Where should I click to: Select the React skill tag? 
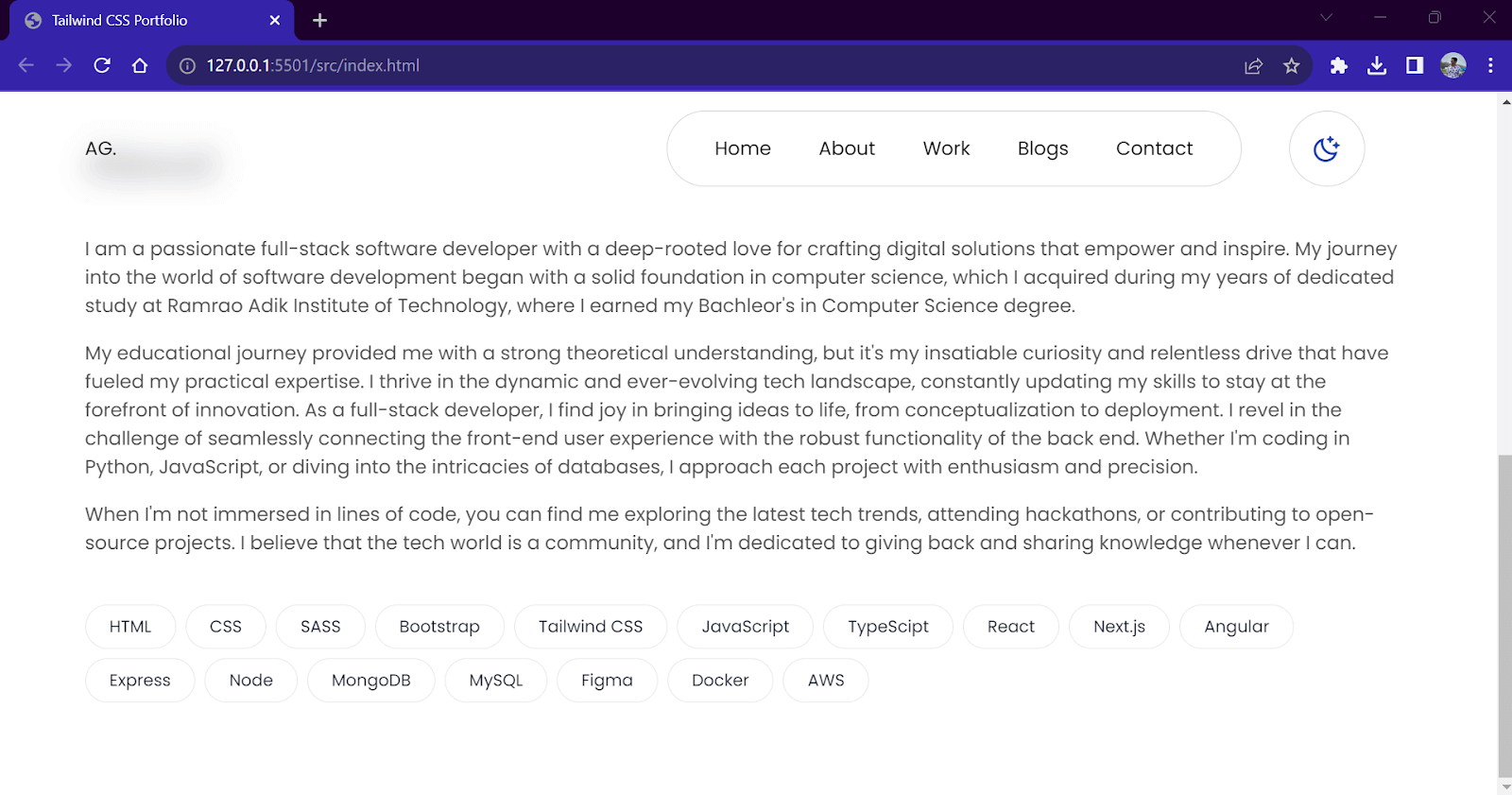click(1011, 627)
